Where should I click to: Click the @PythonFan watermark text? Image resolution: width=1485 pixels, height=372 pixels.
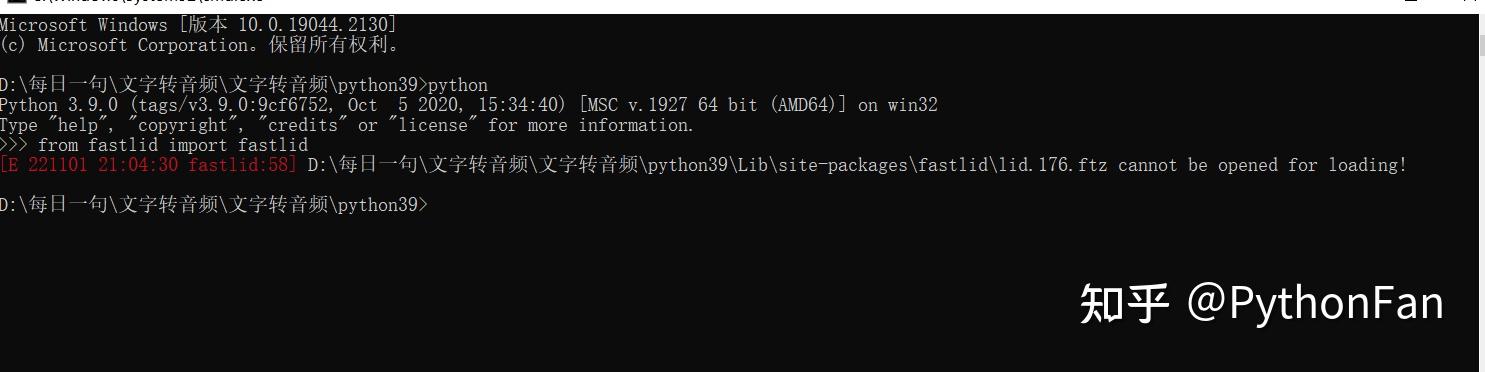[x=1316, y=303]
